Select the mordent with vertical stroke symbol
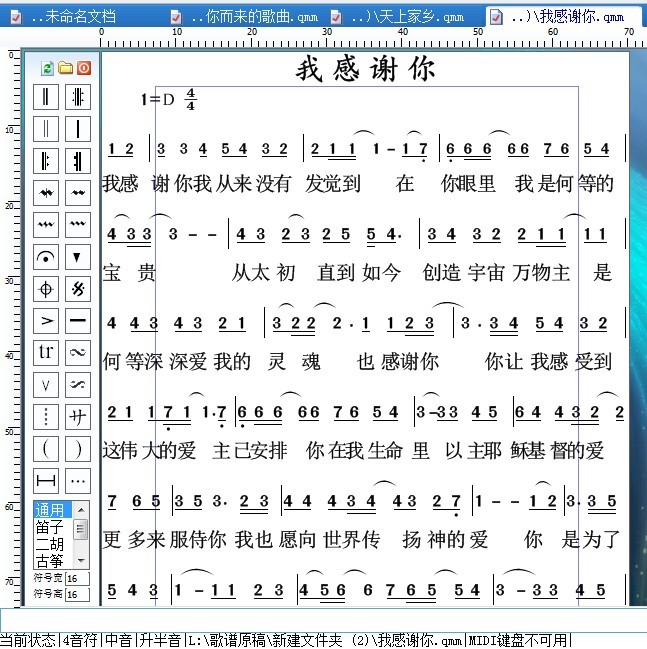The width and height of the screenshot is (647, 649). click(x=46, y=193)
